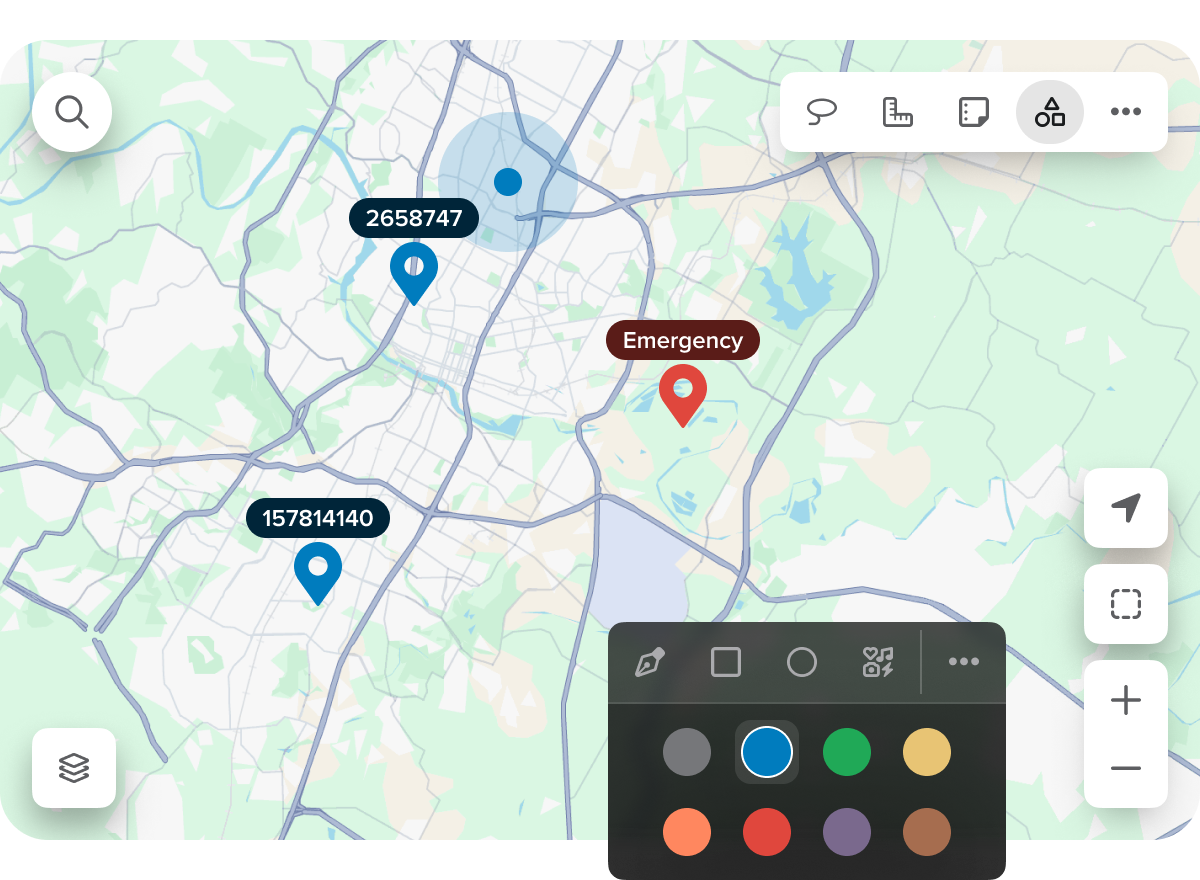Pick the green color swatch

[x=847, y=752]
